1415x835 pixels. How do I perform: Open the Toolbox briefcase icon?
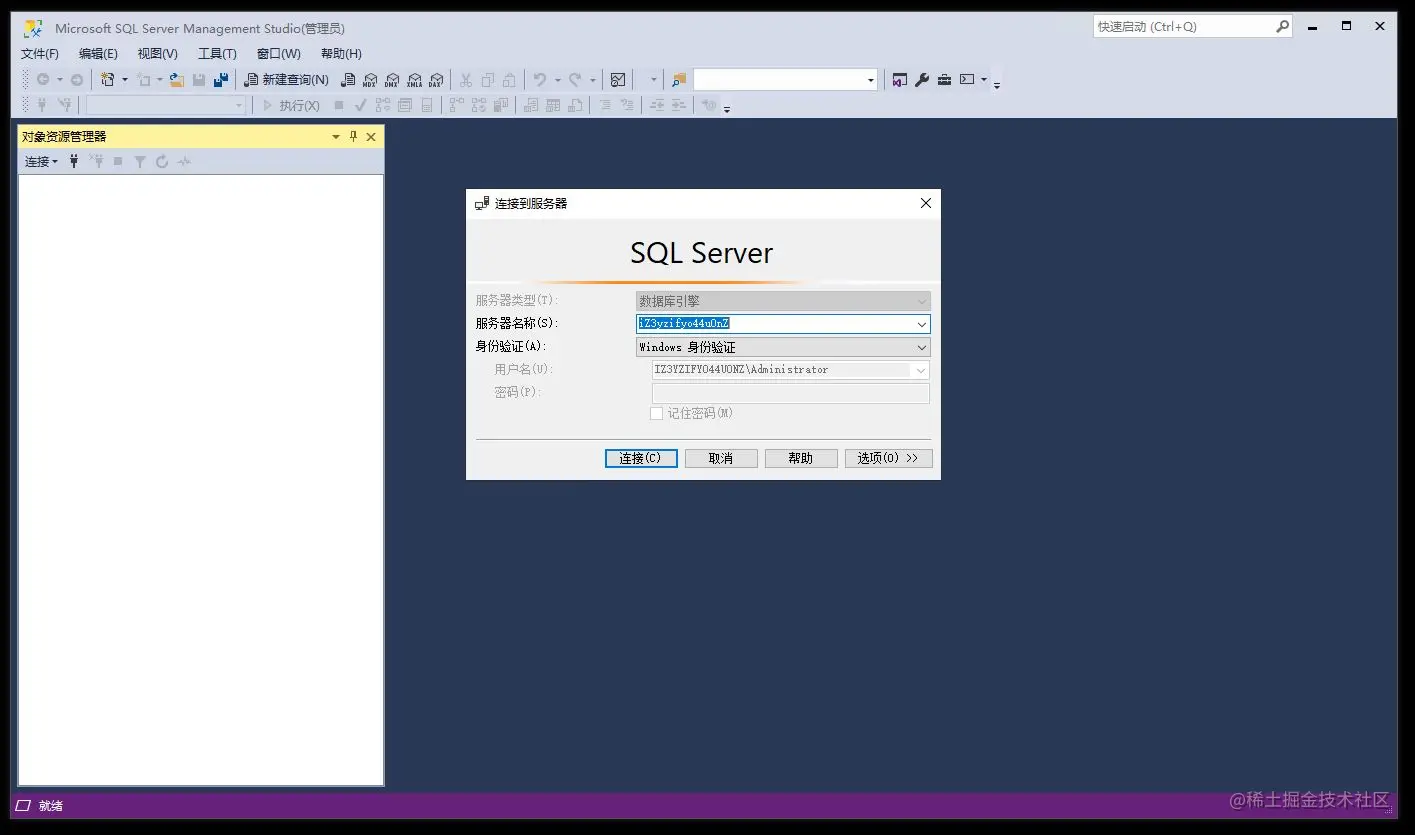tap(944, 80)
